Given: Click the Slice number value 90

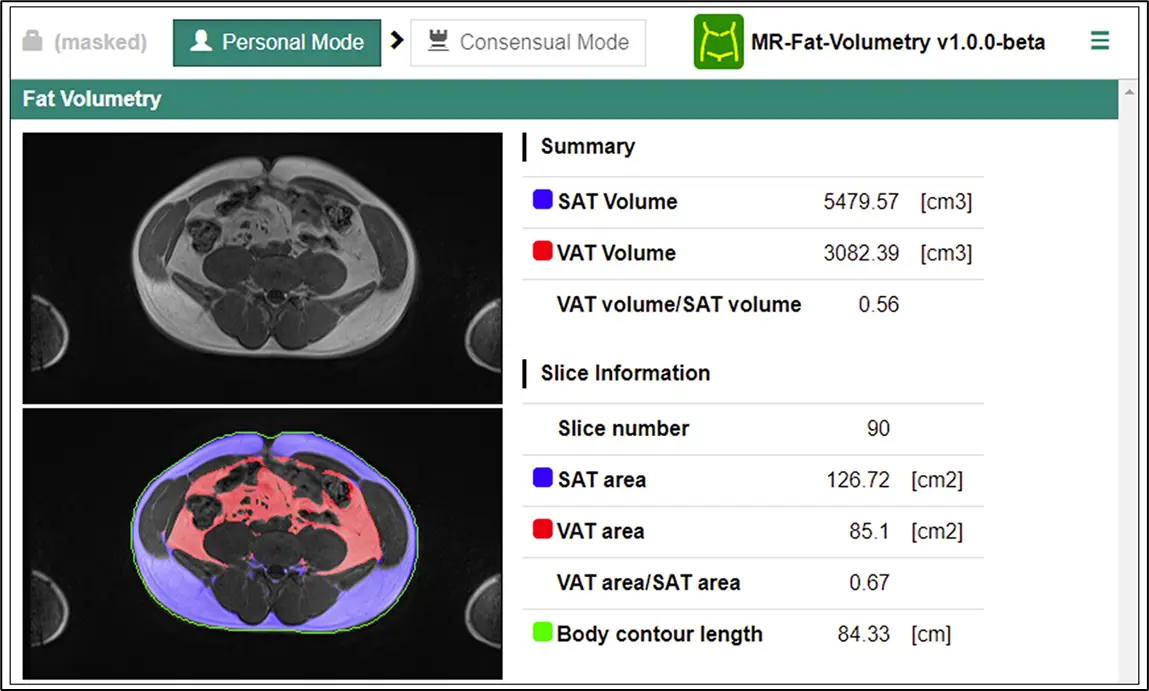Looking at the screenshot, I should tap(878, 428).
